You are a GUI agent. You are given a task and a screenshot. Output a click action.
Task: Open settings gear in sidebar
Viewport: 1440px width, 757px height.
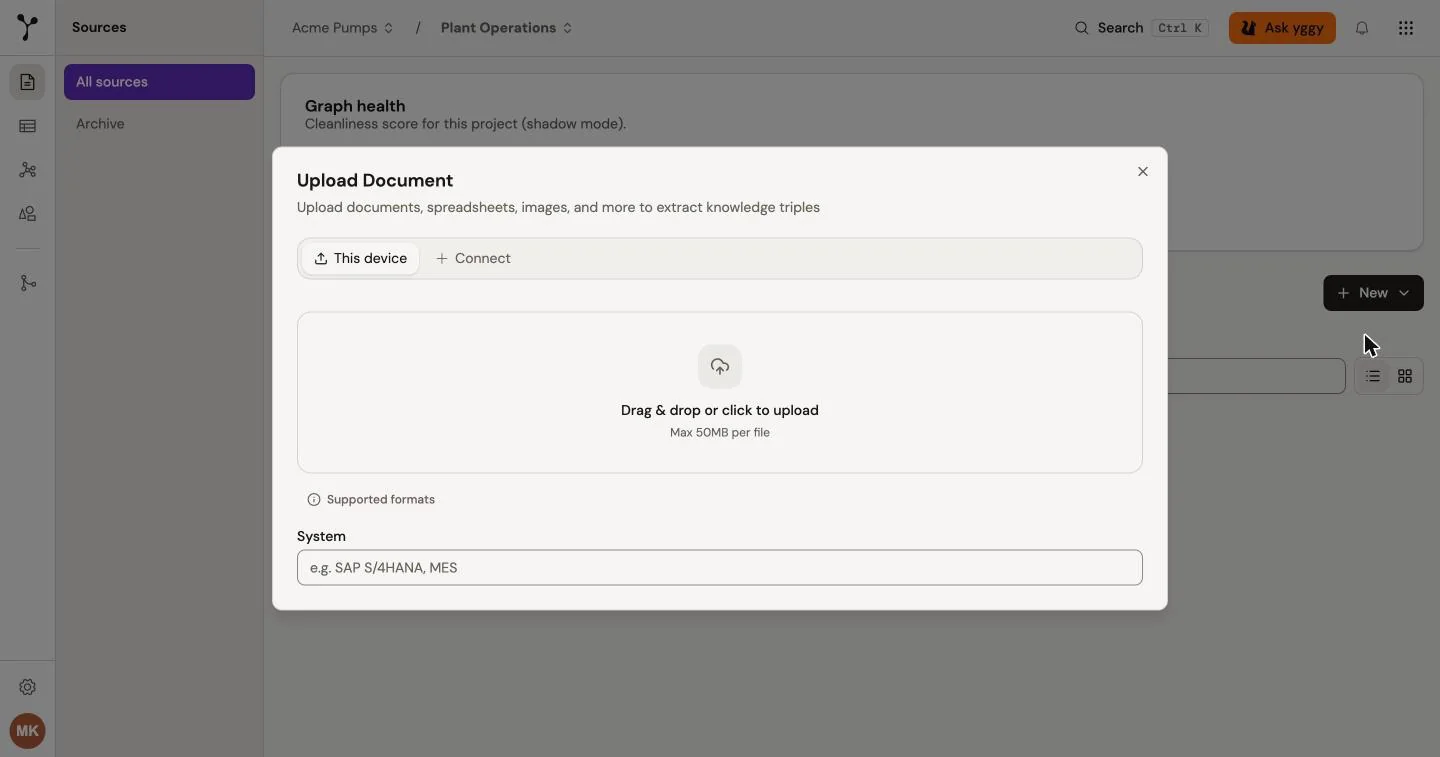point(28,687)
